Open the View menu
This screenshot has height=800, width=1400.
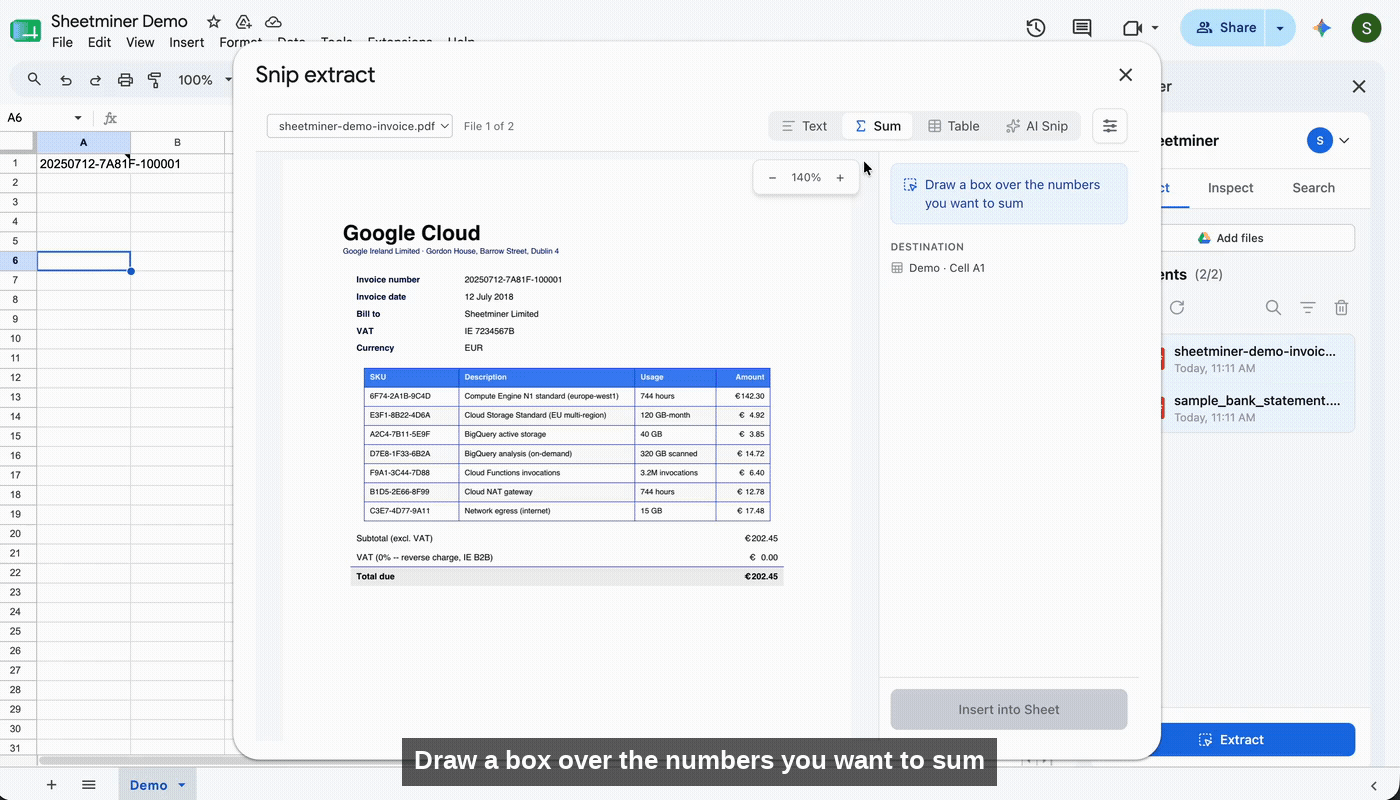pyautogui.click(x=140, y=42)
